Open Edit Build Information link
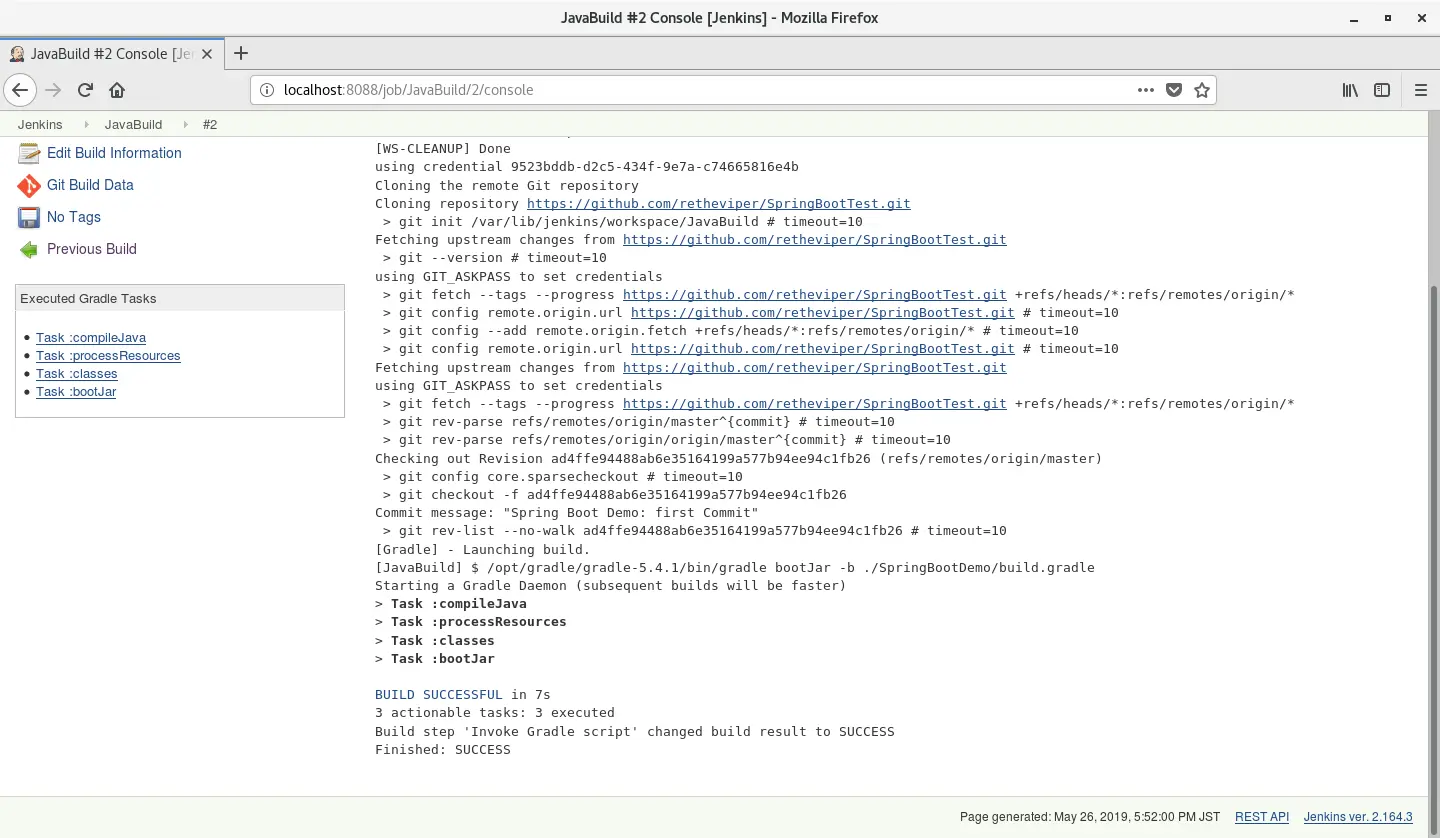The image size is (1440, 838). click(x=114, y=153)
